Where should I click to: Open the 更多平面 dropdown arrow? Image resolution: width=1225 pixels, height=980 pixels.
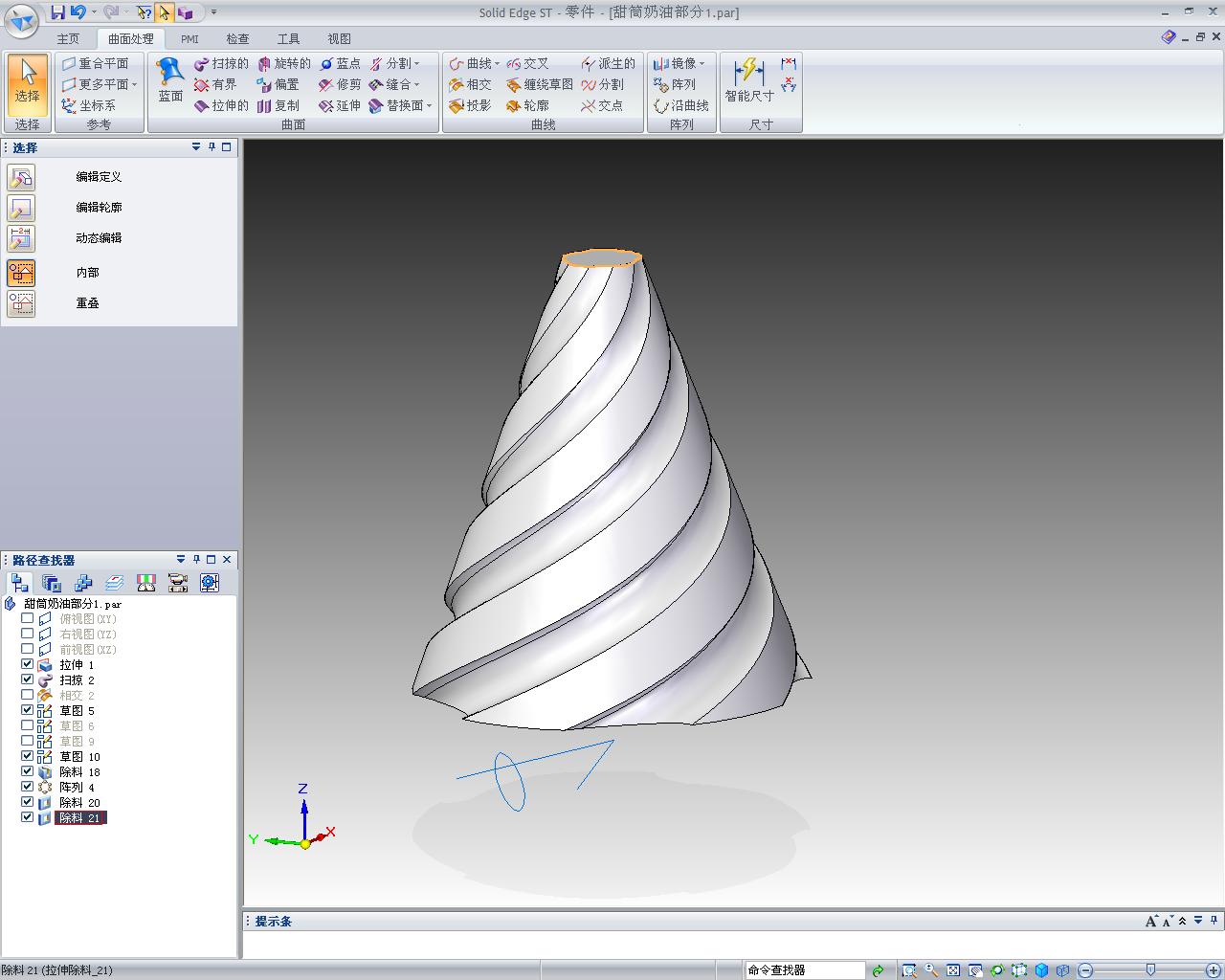pos(134,84)
